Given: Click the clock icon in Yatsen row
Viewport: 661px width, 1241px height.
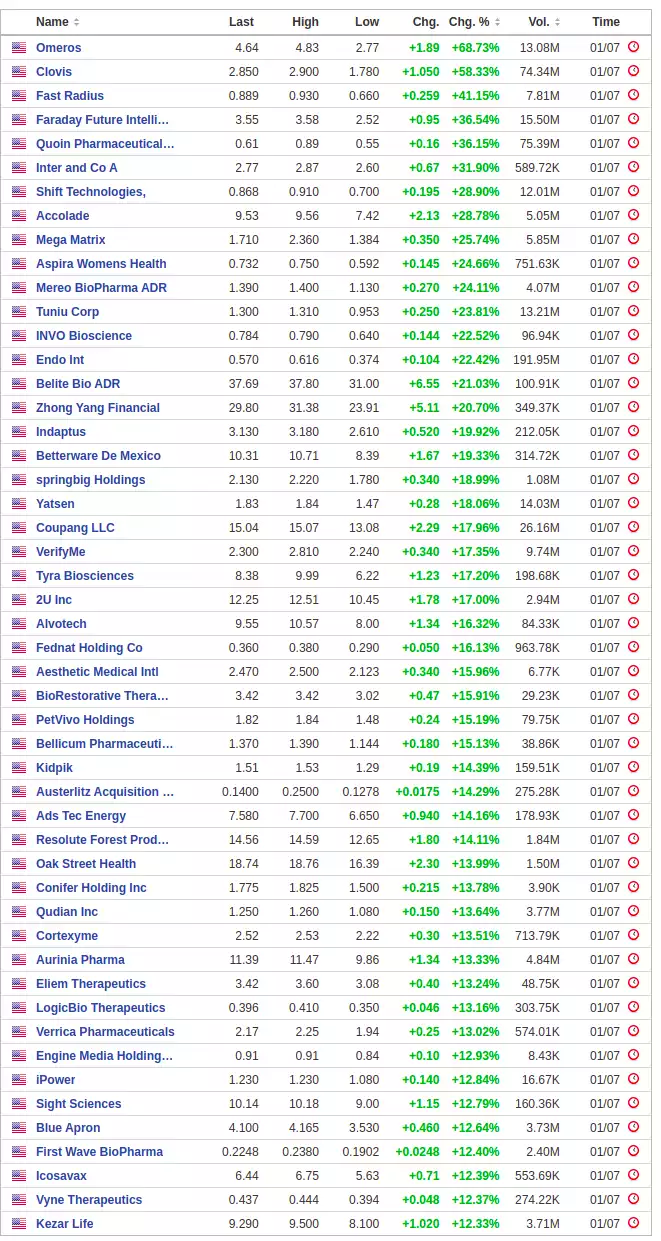Looking at the screenshot, I should [x=633, y=503].
